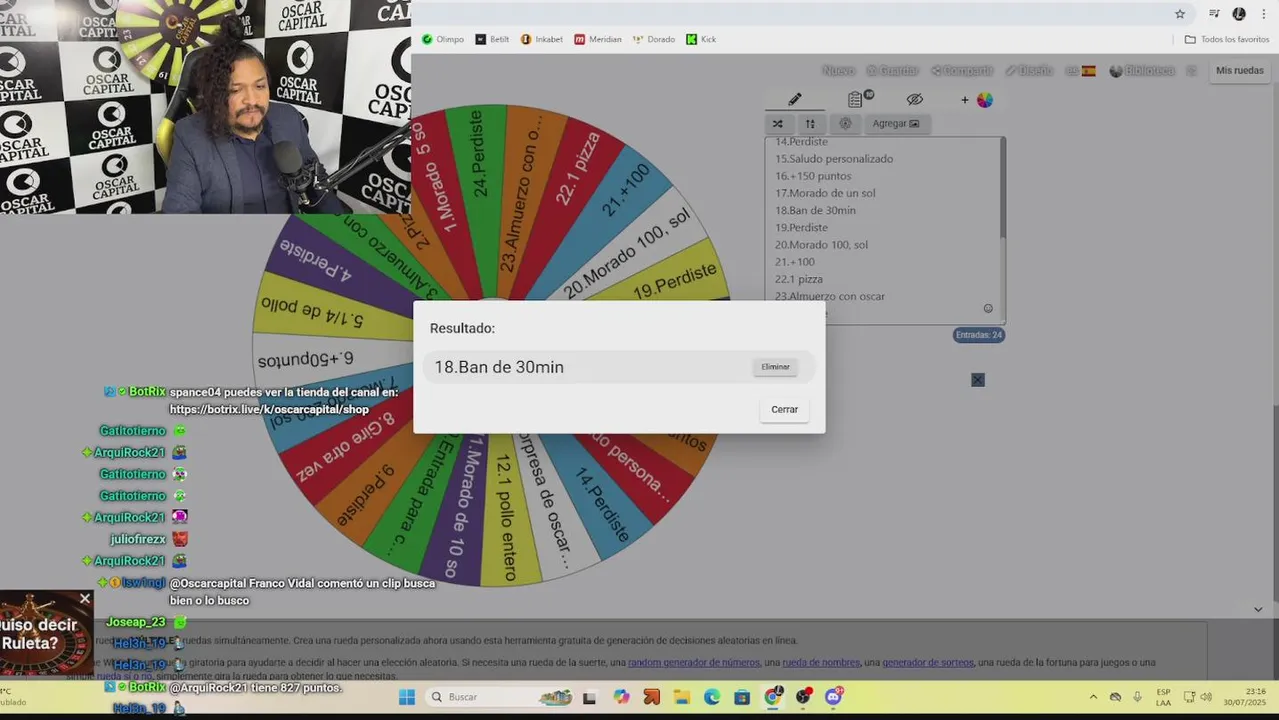Toggle hide entries eye icon
Image resolution: width=1279 pixels, height=720 pixels.
click(914, 99)
